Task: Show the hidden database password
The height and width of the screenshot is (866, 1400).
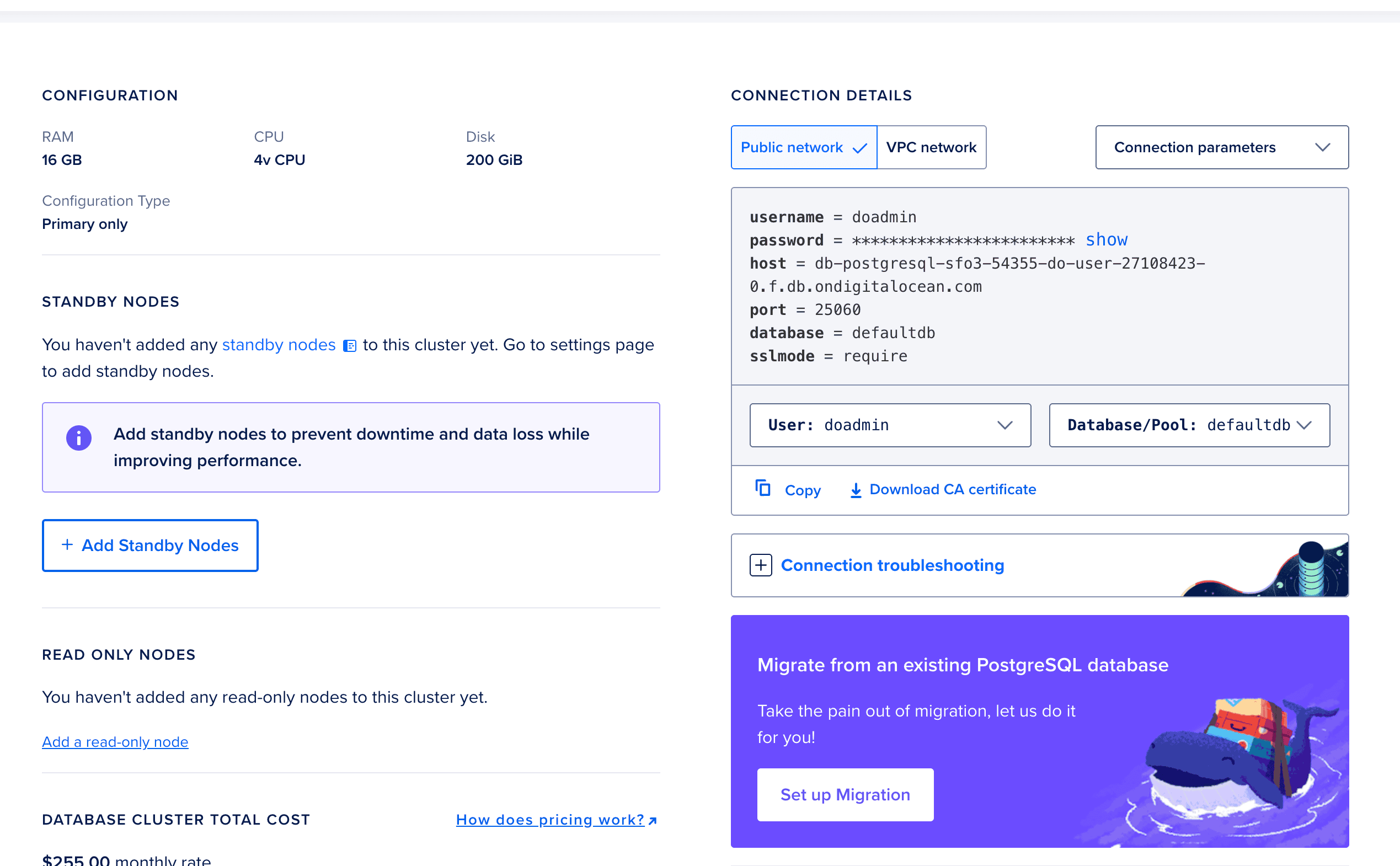Action: [1106, 240]
